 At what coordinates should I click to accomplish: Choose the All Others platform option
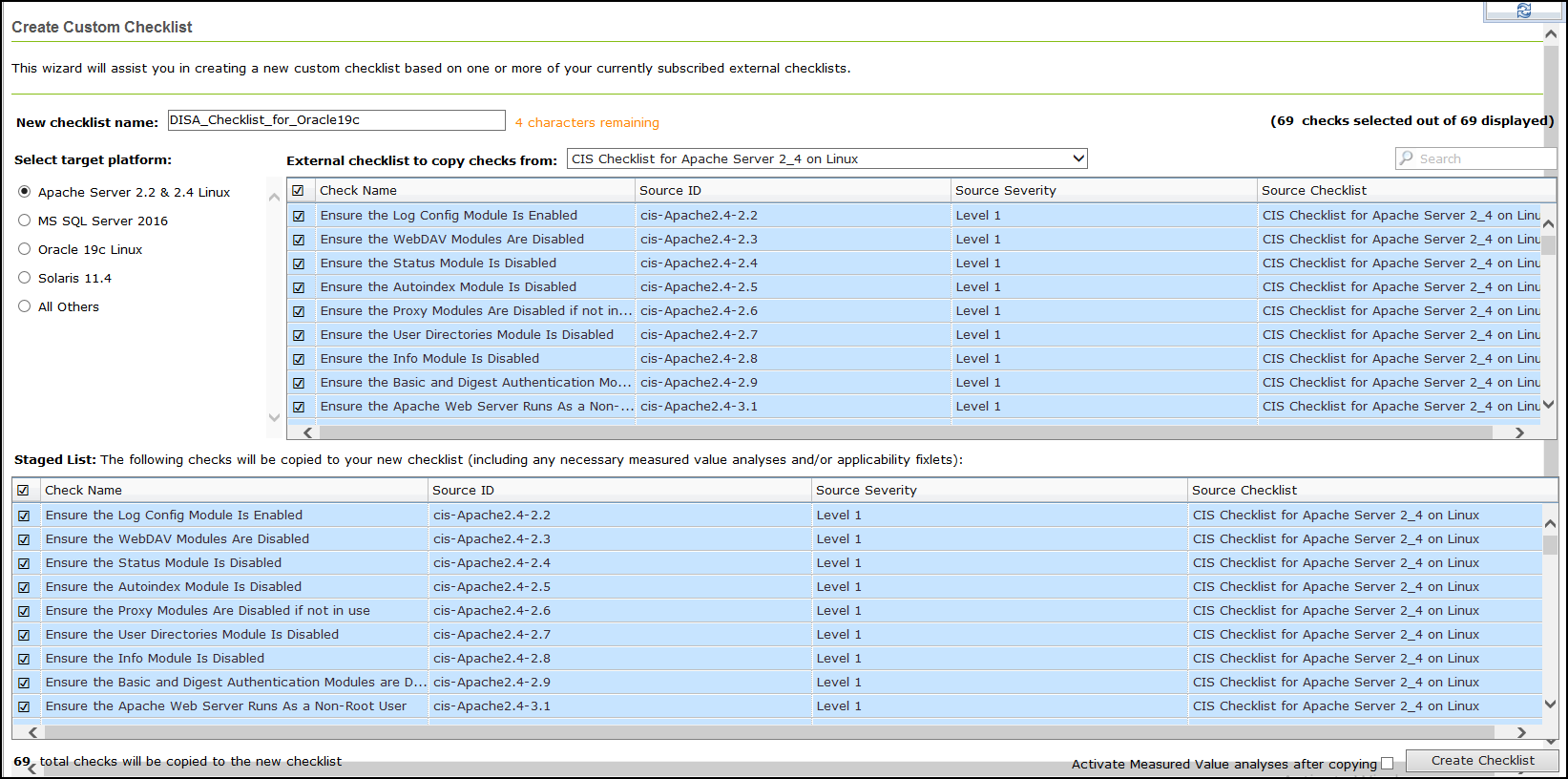tap(25, 306)
